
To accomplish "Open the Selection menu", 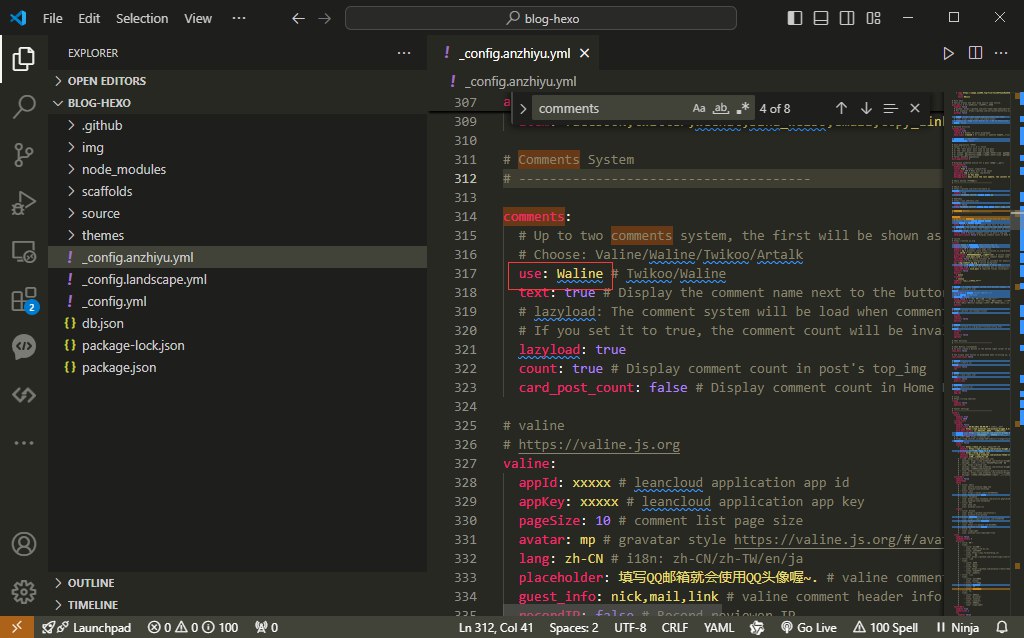I will coord(142,18).
